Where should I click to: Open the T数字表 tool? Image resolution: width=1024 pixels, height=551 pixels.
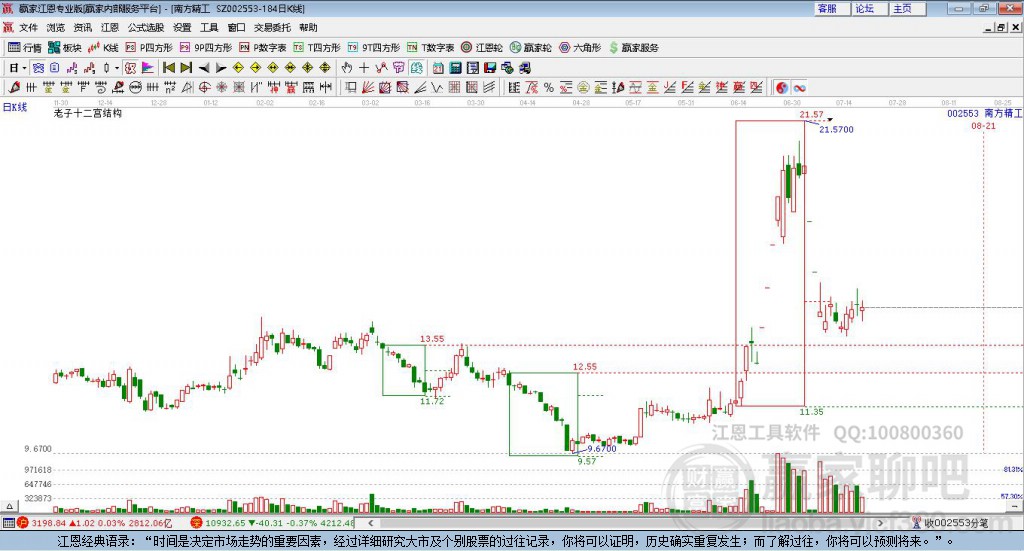tap(430, 48)
